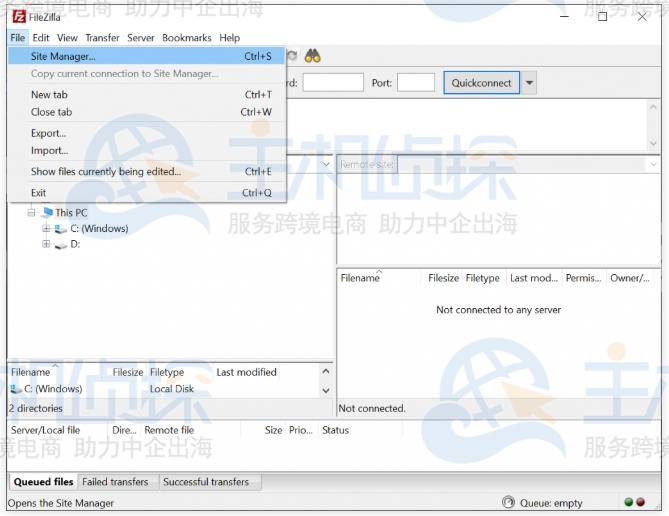This screenshot has width=669, height=516.
Task: Open the Quickconnect history dropdown arrow
Action: pos(529,83)
